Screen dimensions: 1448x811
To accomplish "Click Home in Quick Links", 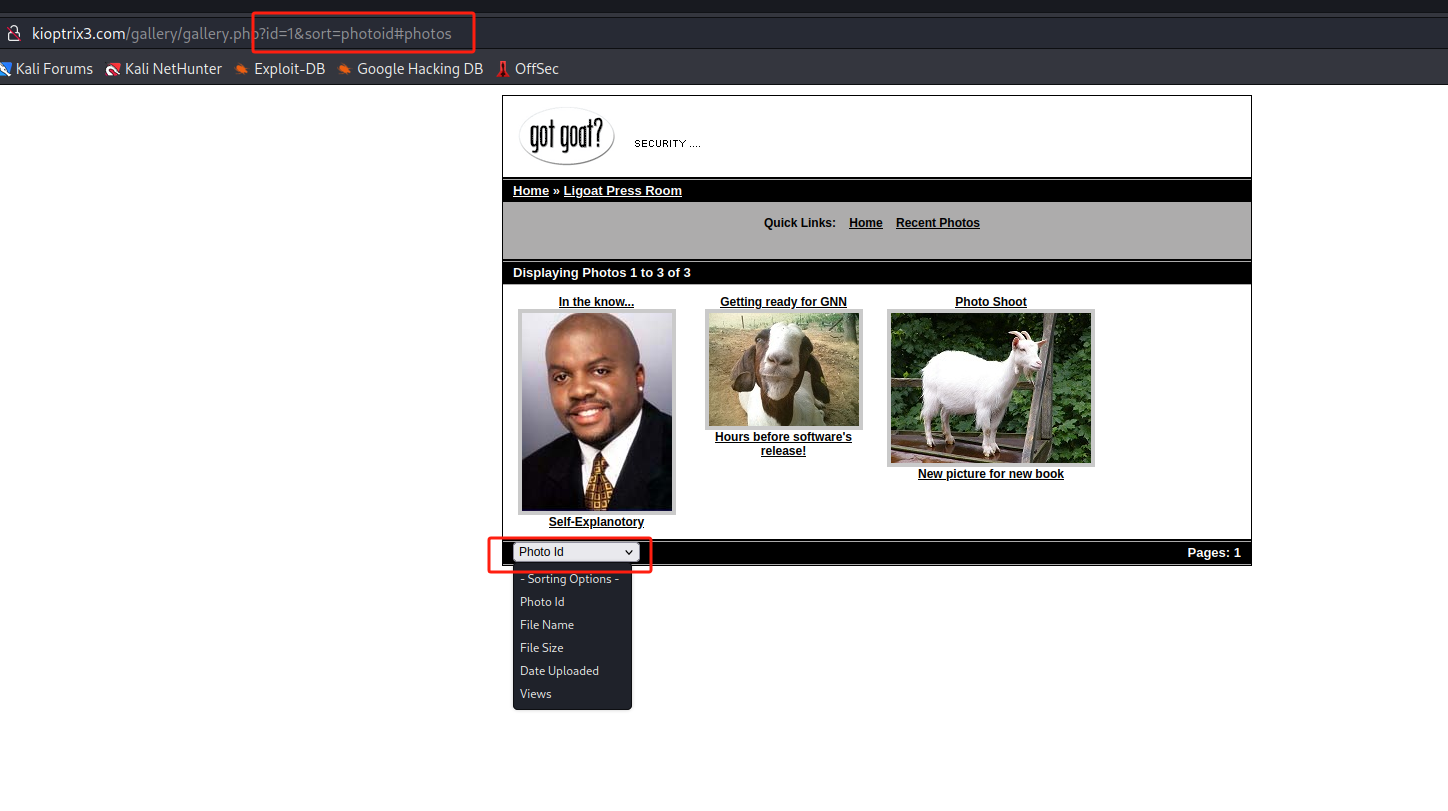I will [866, 223].
